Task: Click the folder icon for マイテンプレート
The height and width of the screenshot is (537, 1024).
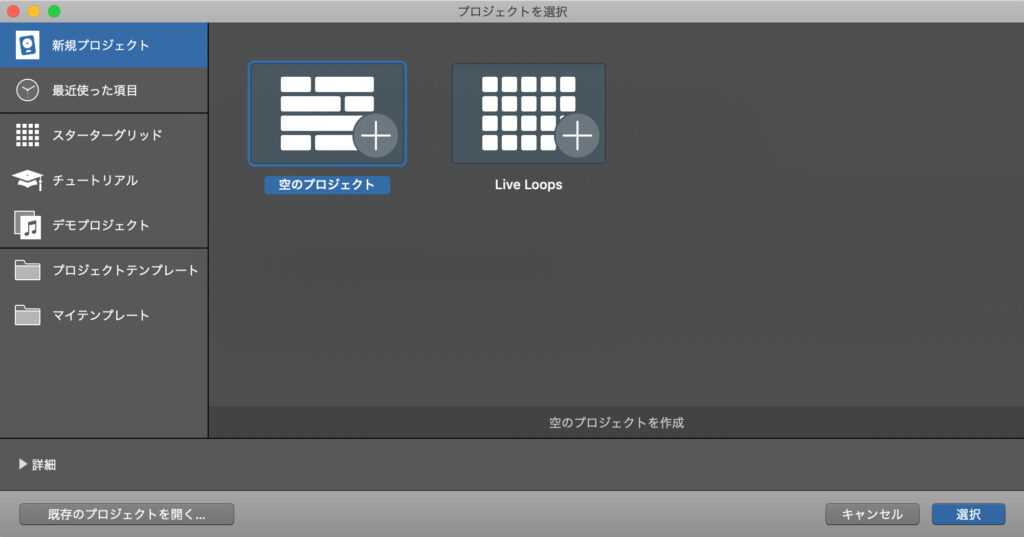Action: (x=27, y=315)
